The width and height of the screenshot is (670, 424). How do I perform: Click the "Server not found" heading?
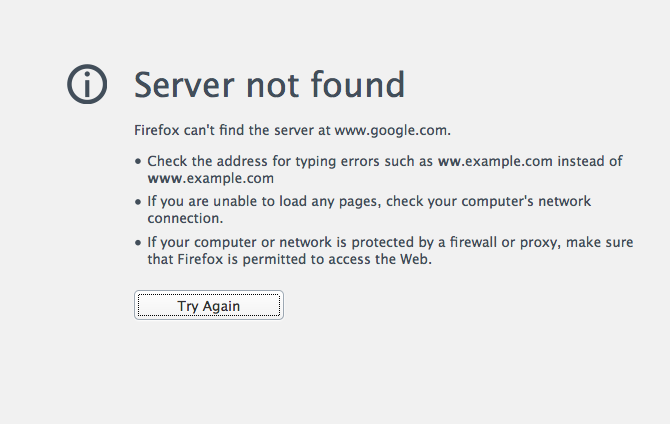click(269, 85)
